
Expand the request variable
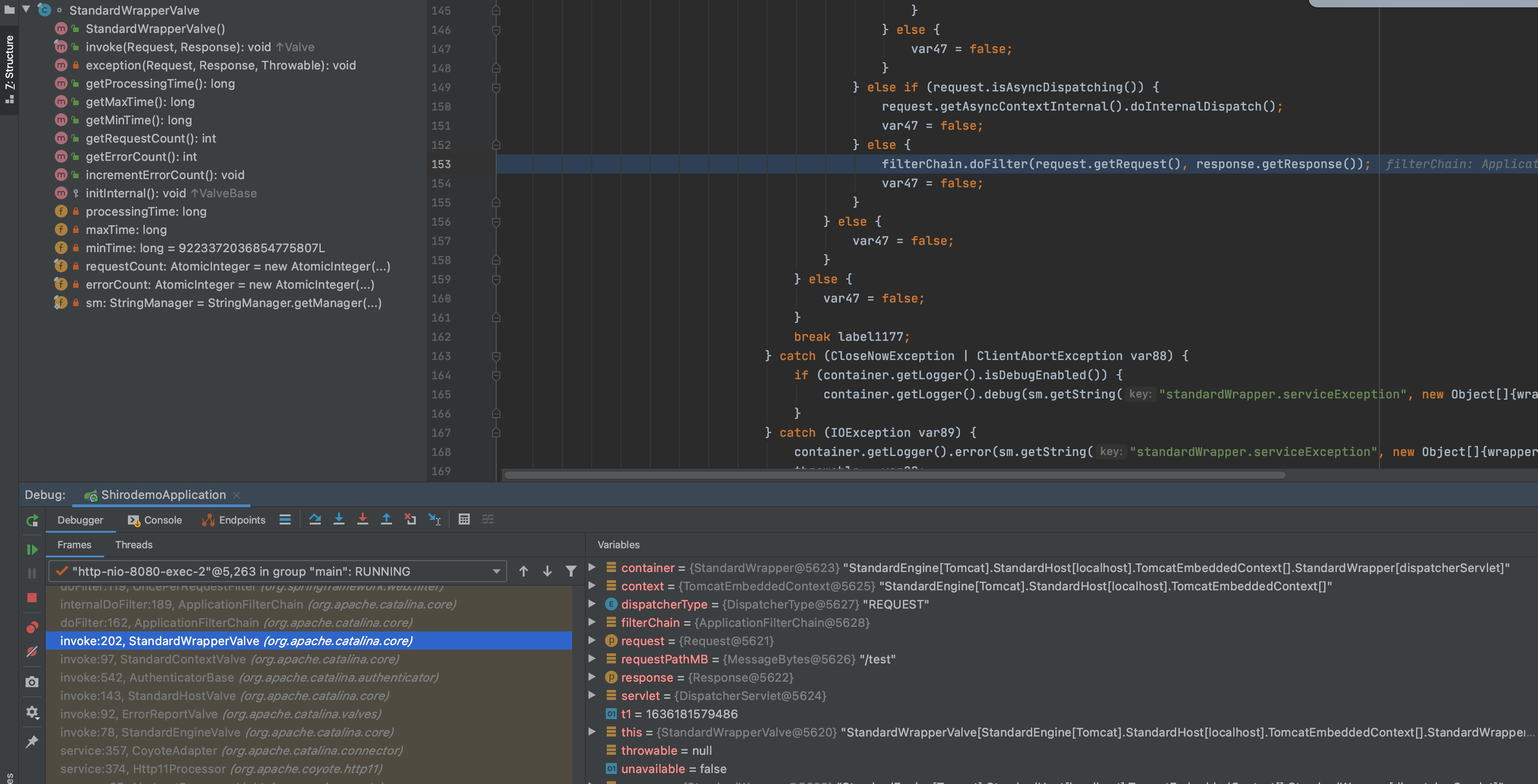592,640
